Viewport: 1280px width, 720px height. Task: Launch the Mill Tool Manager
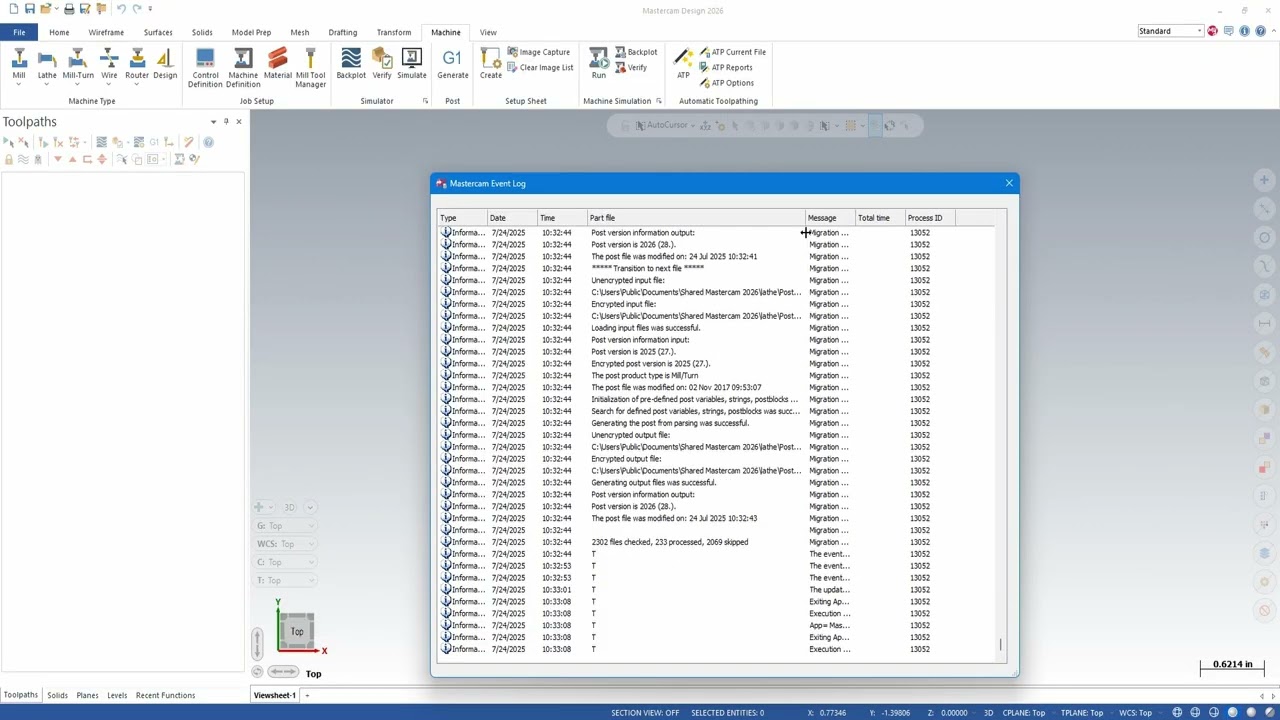[310, 68]
